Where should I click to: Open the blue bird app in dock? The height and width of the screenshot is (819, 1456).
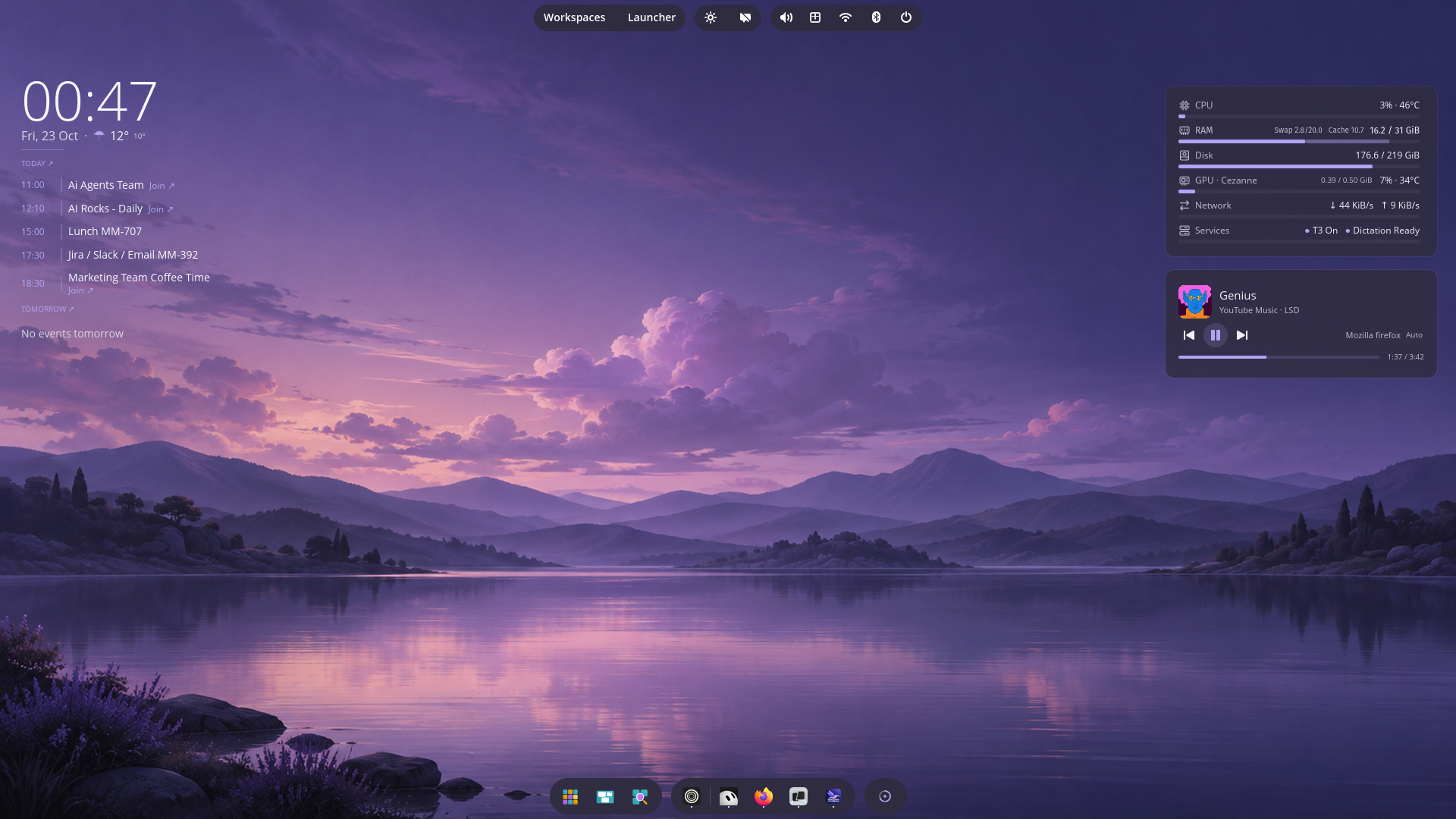tap(833, 796)
